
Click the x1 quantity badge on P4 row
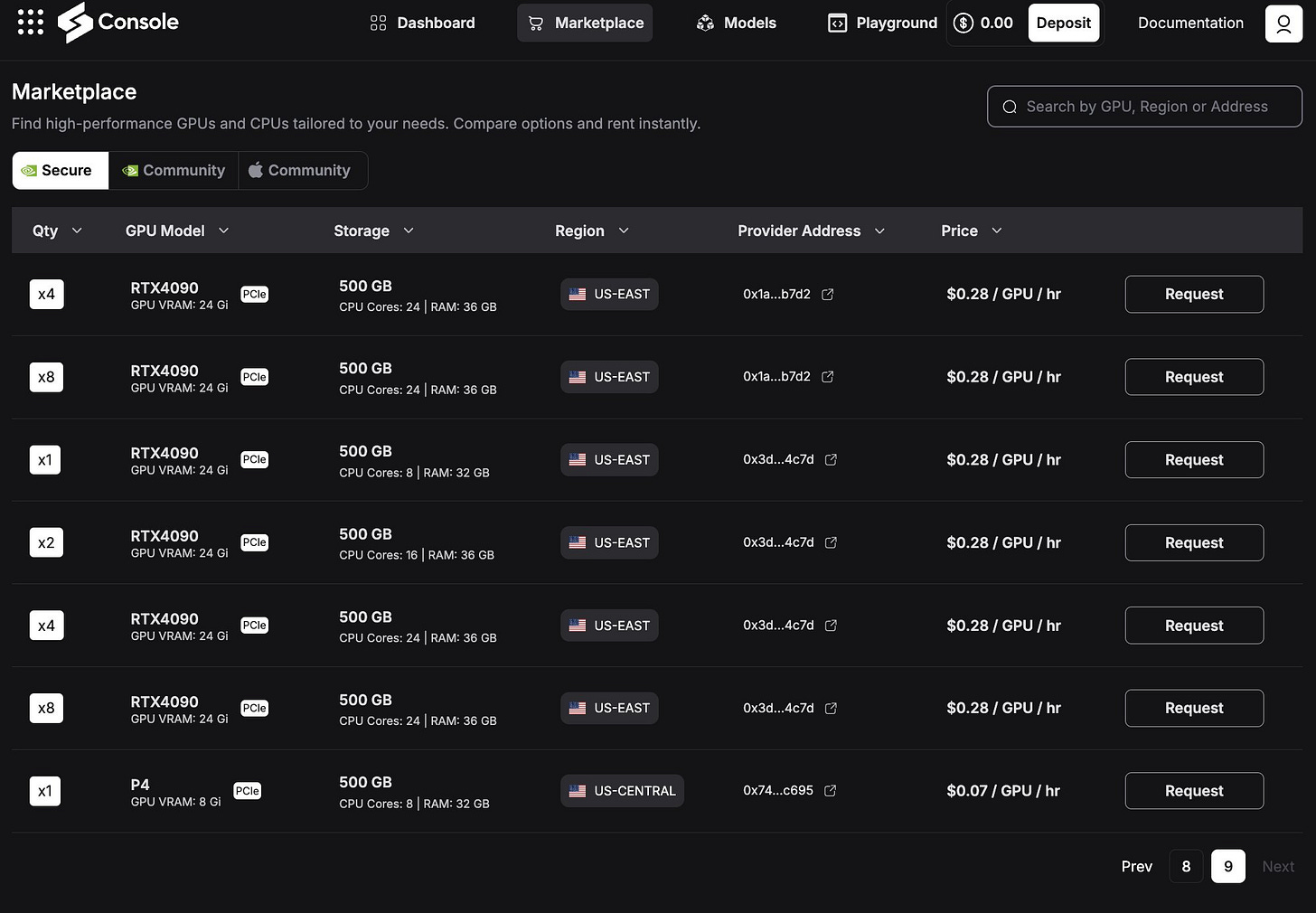point(45,791)
